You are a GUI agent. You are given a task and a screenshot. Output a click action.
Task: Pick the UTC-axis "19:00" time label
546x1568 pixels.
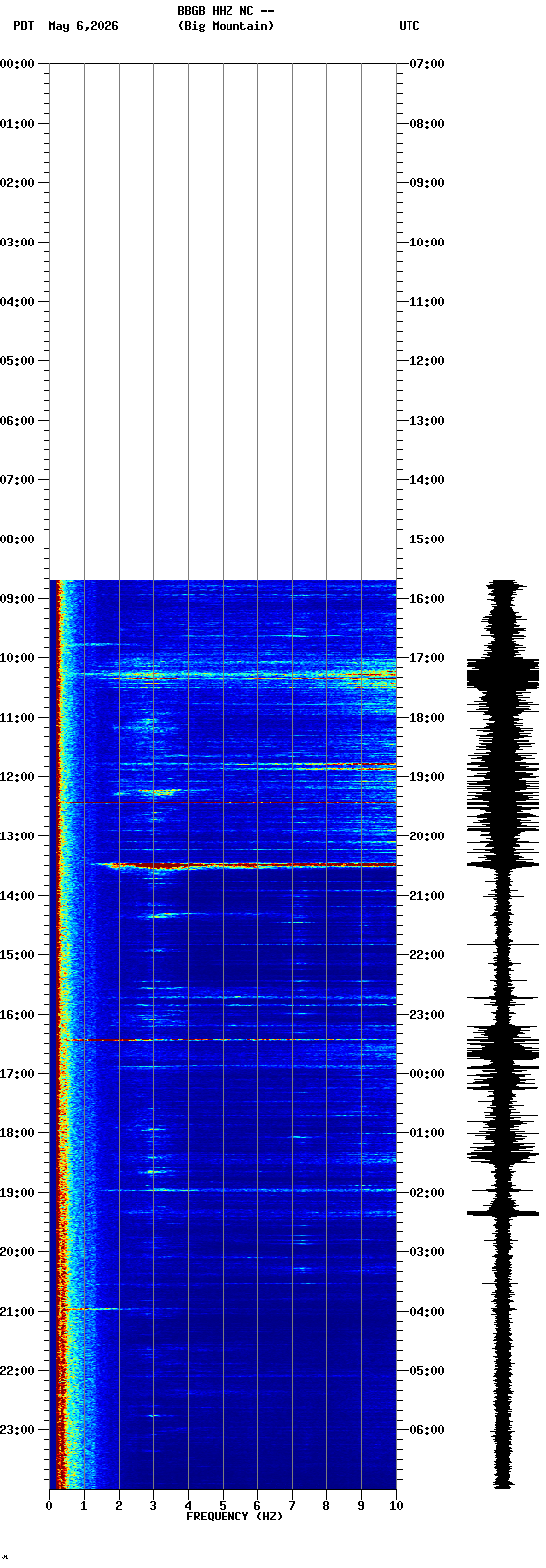click(427, 777)
